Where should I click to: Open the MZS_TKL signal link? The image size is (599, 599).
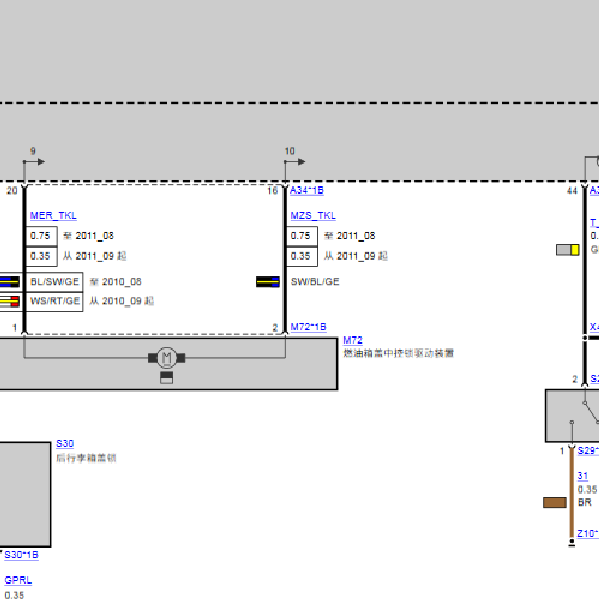pos(313,216)
